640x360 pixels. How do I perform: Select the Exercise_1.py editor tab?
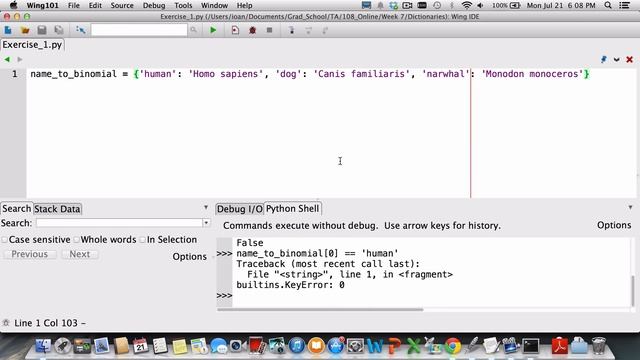coord(32,45)
